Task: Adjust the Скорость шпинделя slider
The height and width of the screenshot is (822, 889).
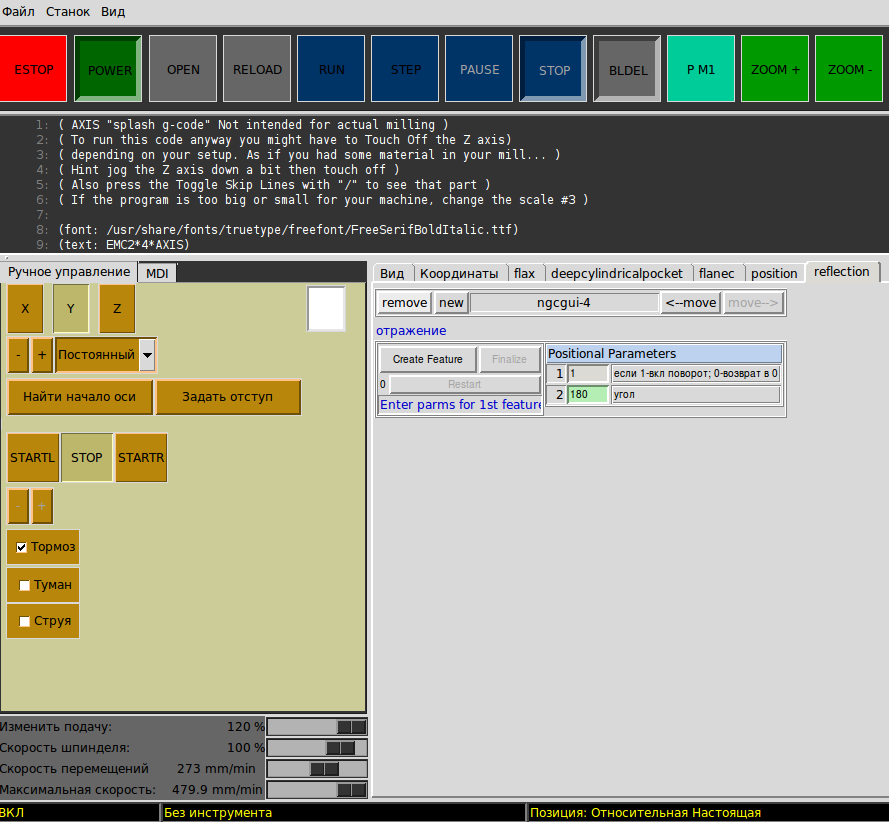Action: click(x=317, y=748)
